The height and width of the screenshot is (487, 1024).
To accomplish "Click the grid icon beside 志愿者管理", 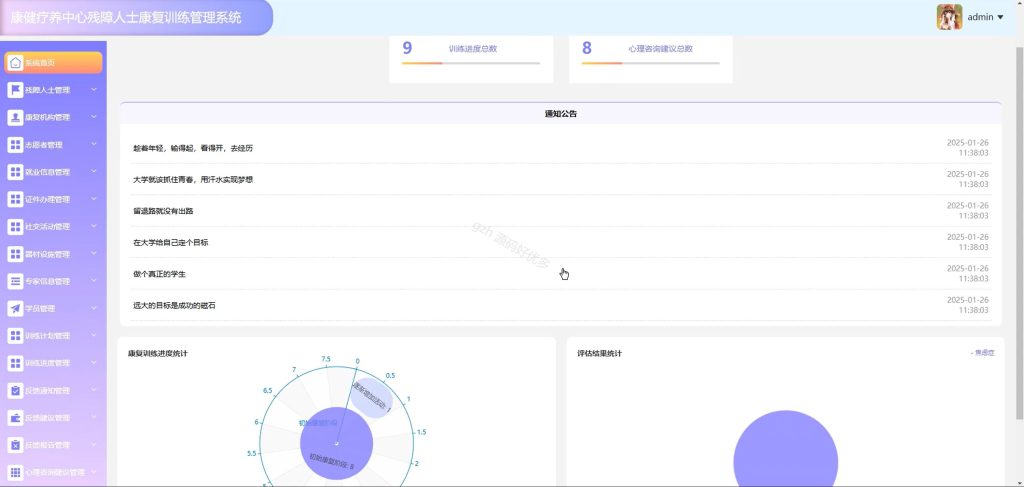I will pos(15,145).
